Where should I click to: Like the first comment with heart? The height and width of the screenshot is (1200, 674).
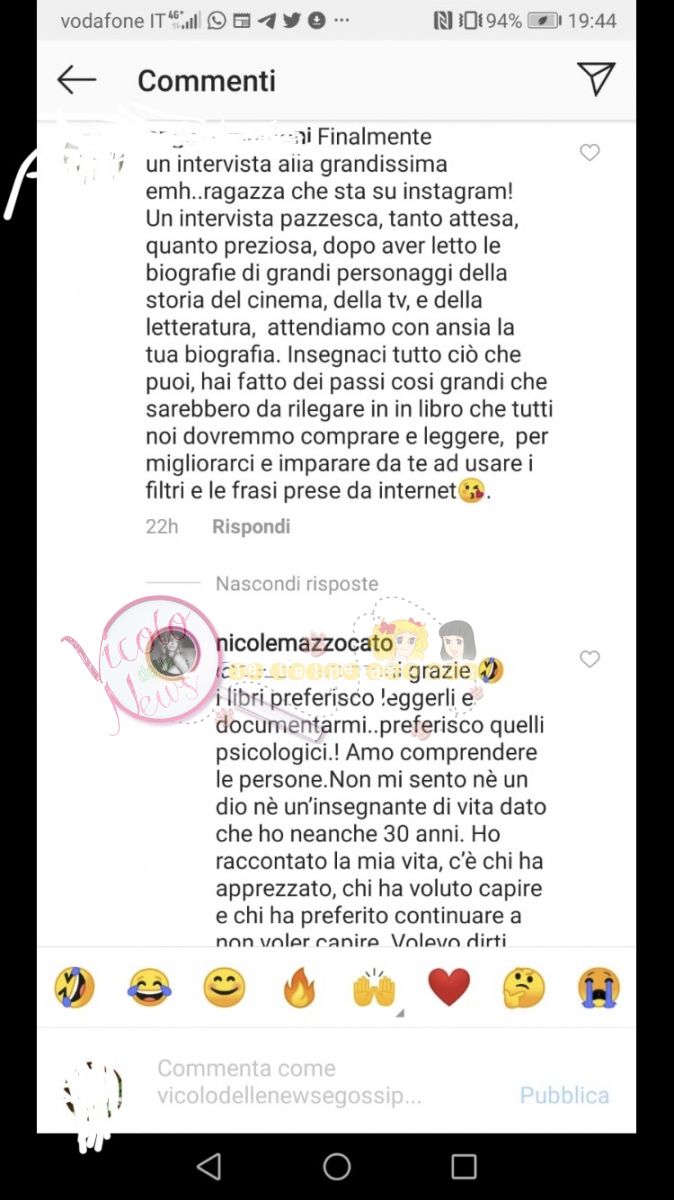[590, 152]
